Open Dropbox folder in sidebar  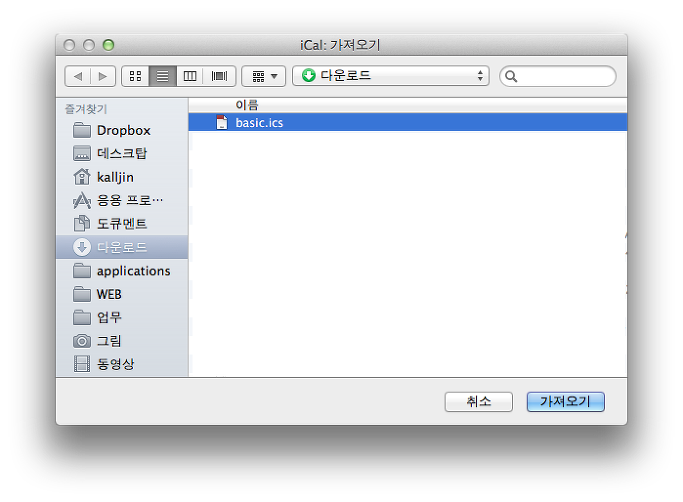122,130
